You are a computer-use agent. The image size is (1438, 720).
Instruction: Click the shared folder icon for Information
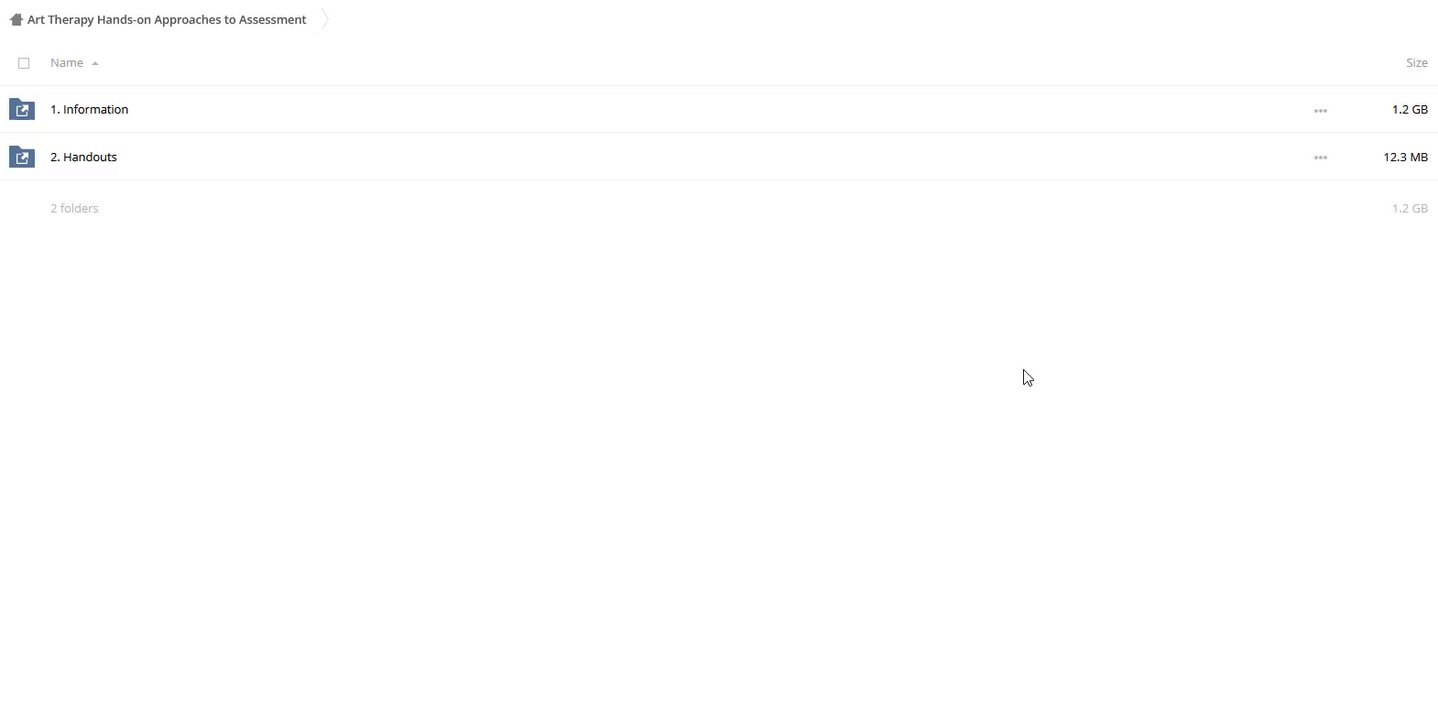click(22, 109)
